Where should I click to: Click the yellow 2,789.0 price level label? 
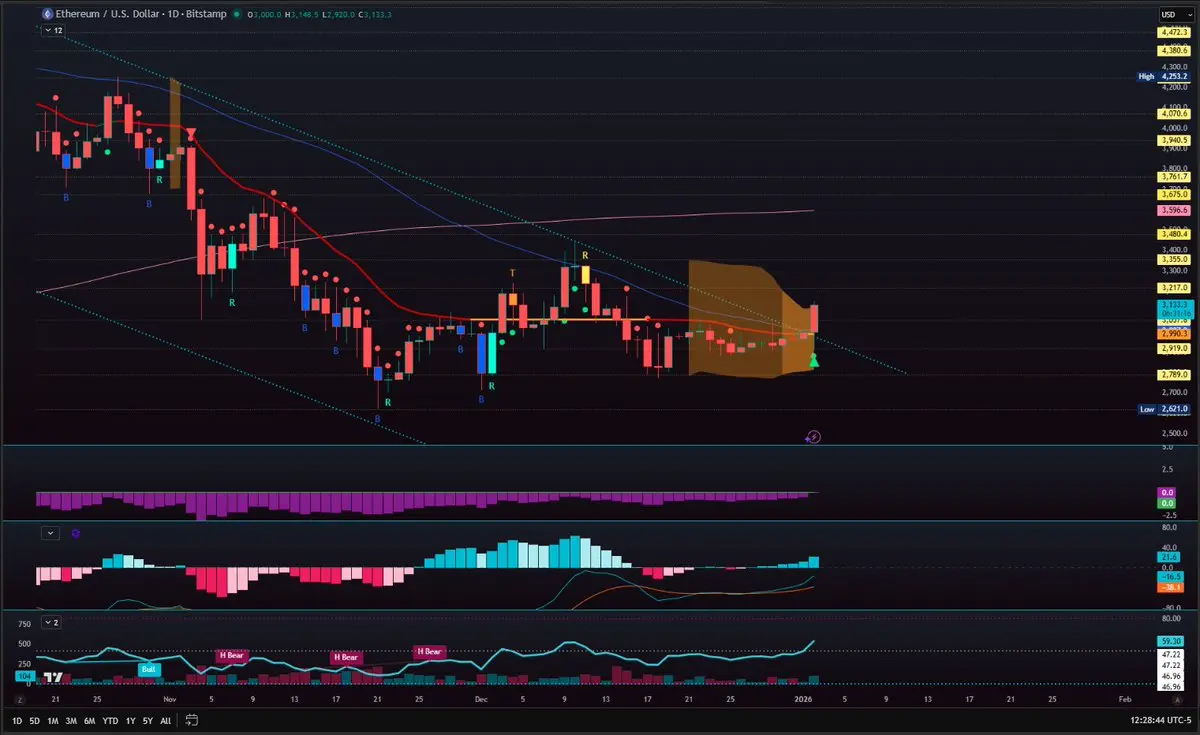[1174, 374]
